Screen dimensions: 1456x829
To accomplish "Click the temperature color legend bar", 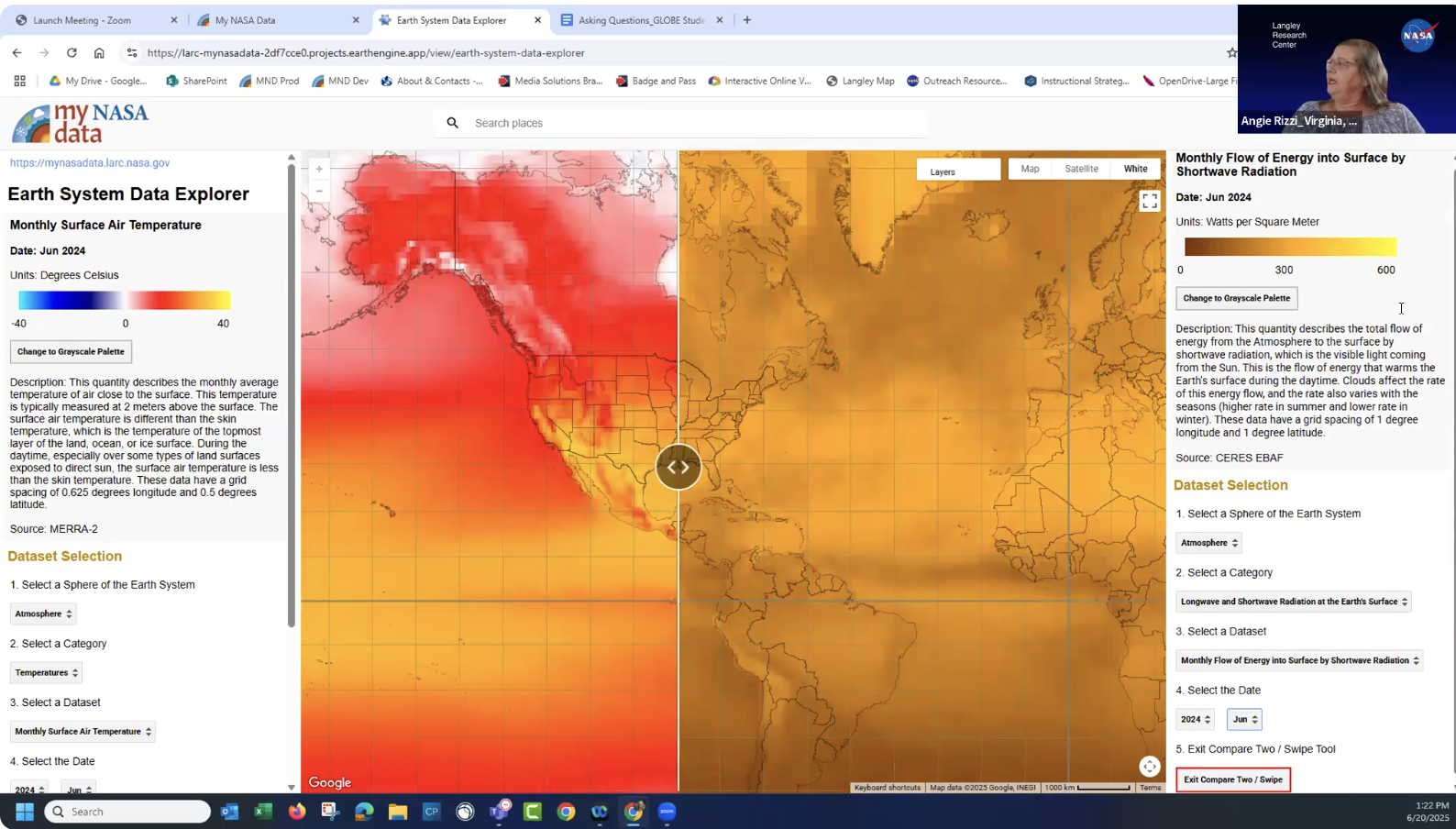I will click(x=125, y=300).
